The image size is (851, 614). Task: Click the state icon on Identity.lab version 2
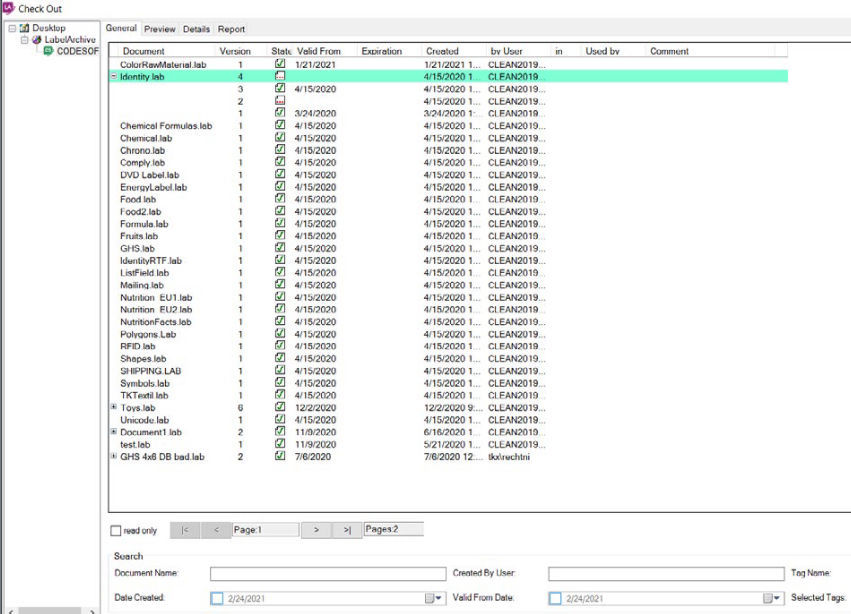tap(281, 101)
